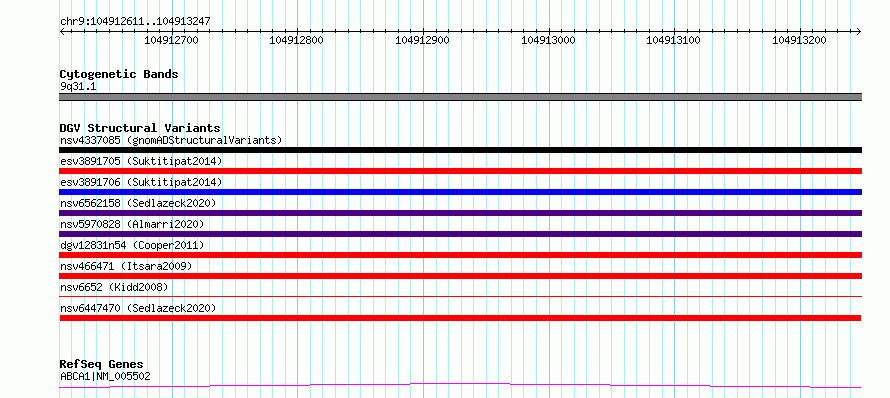
Task: Open variant label esv3891705 (Suktitipat2014)
Action: pos(141,161)
